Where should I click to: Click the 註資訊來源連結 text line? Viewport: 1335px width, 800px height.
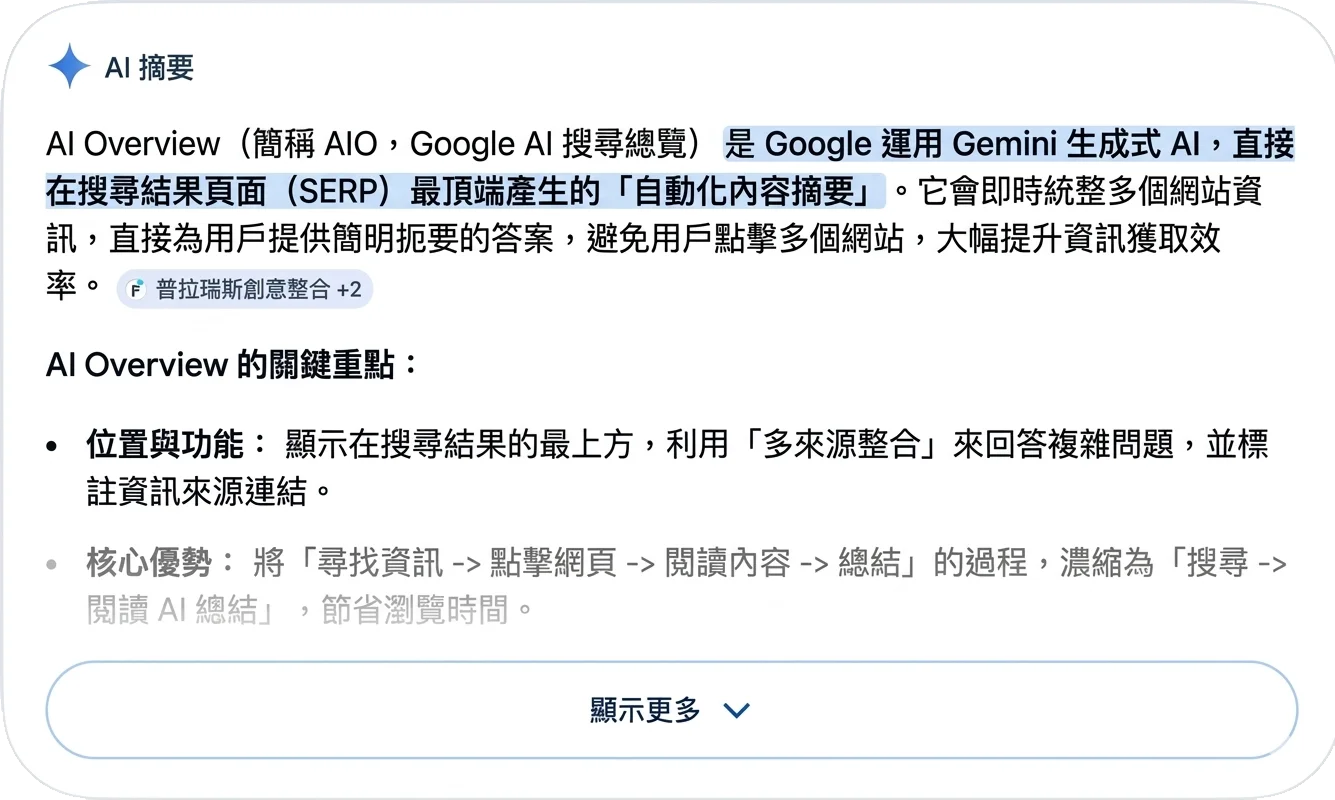click(x=208, y=491)
